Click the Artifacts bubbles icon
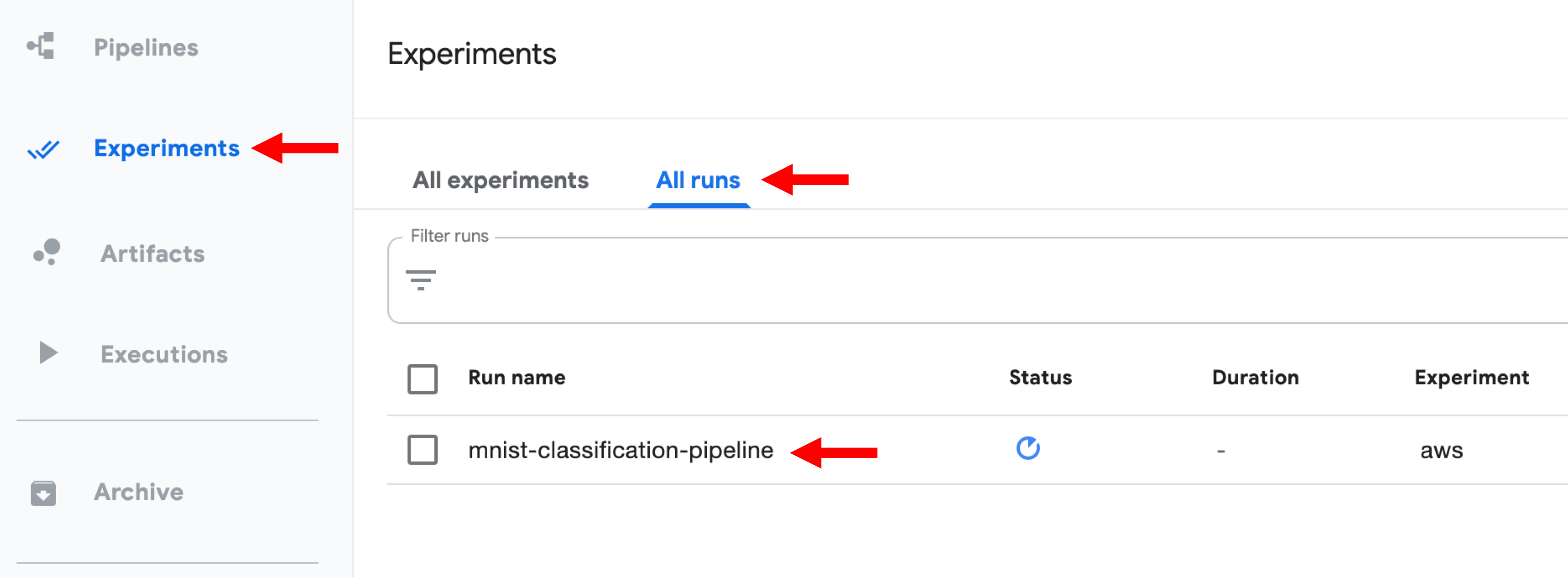The height and width of the screenshot is (577, 1568). click(x=47, y=252)
